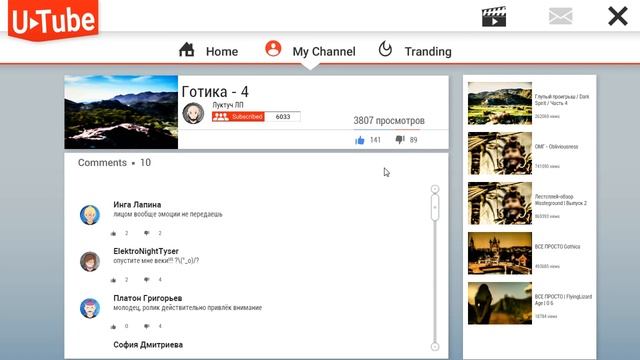Click the ОМГ - Obliviousness title
Viewport: 640px width, 360px height.
556,147
